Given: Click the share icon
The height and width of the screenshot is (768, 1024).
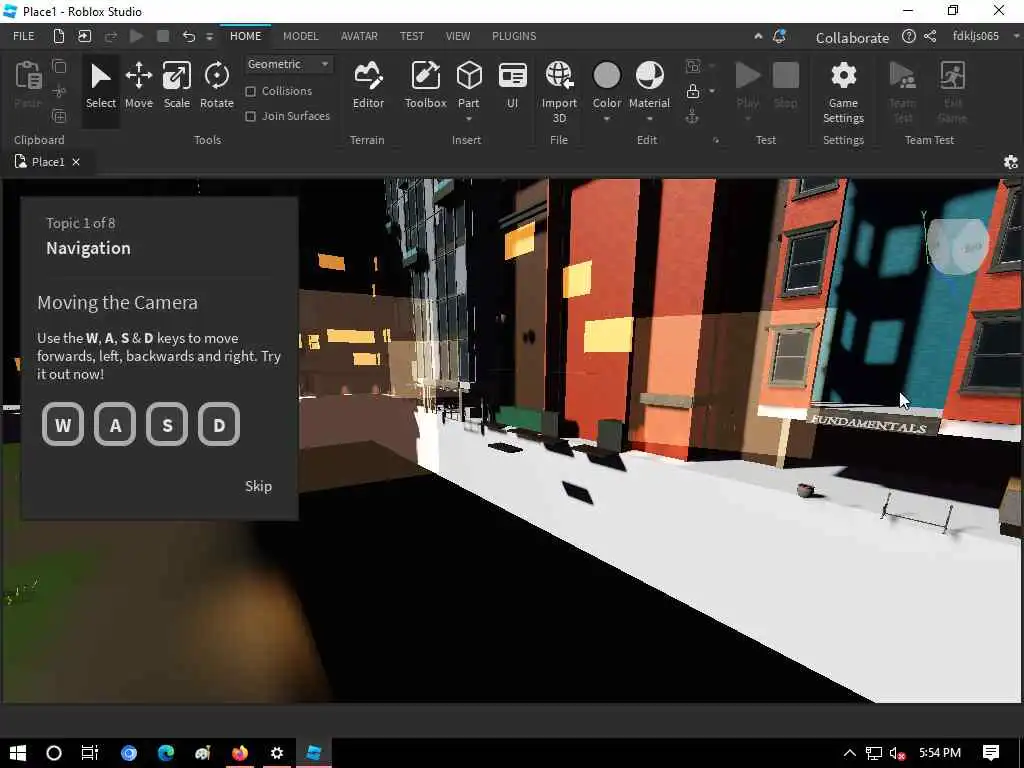Looking at the screenshot, I should [x=931, y=37].
